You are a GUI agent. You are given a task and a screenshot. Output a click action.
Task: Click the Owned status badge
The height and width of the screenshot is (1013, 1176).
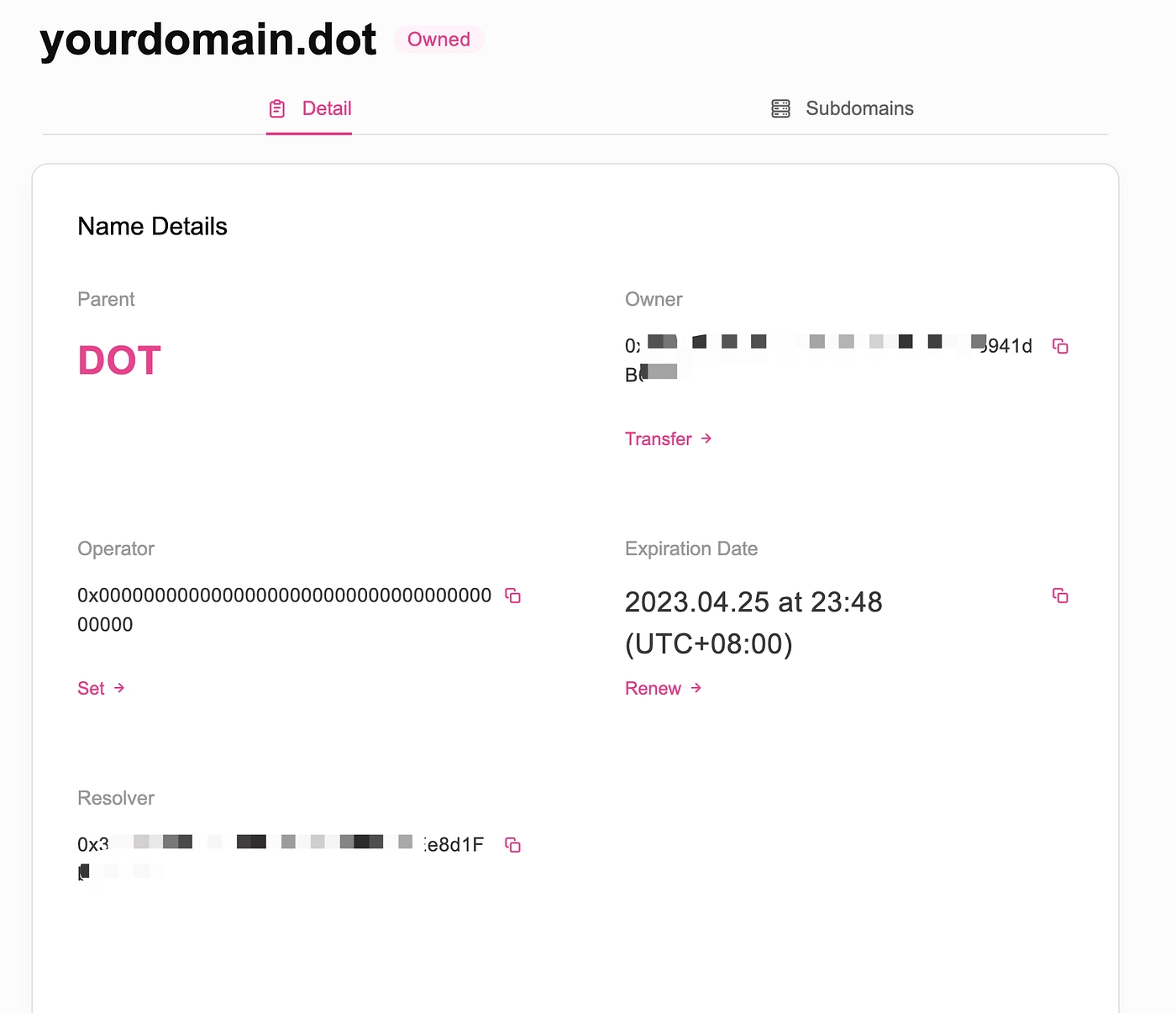coord(438,39)
